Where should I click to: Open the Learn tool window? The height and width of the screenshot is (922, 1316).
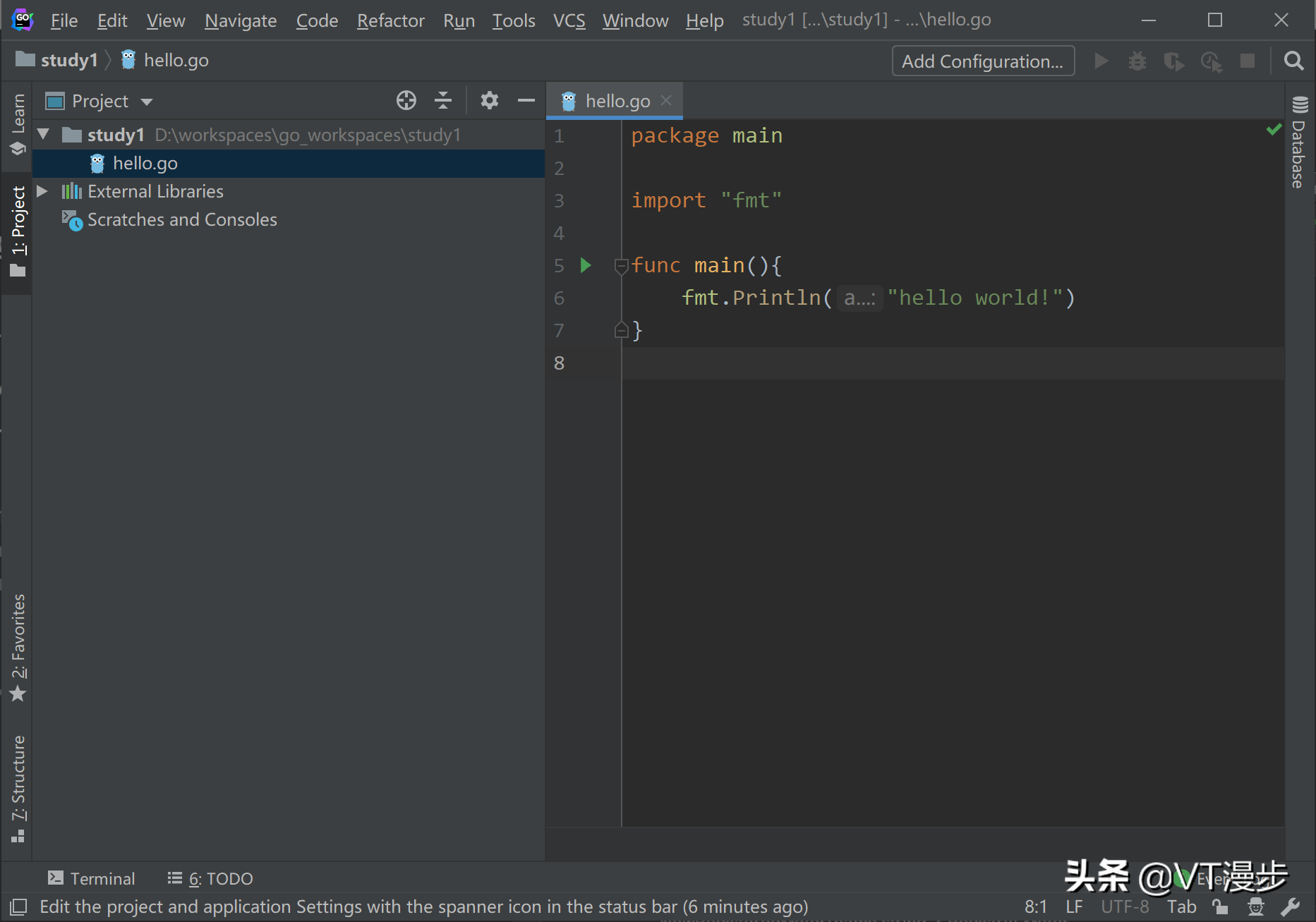pyautogui.click(x=18, y=124)
